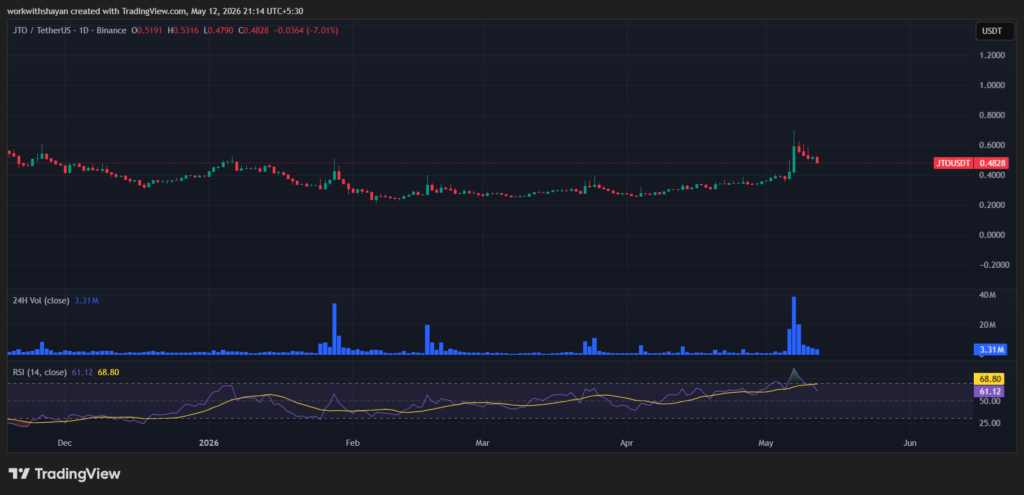
Task: Click the 0.2000 price axis label
Action: [x=991, y=205]
